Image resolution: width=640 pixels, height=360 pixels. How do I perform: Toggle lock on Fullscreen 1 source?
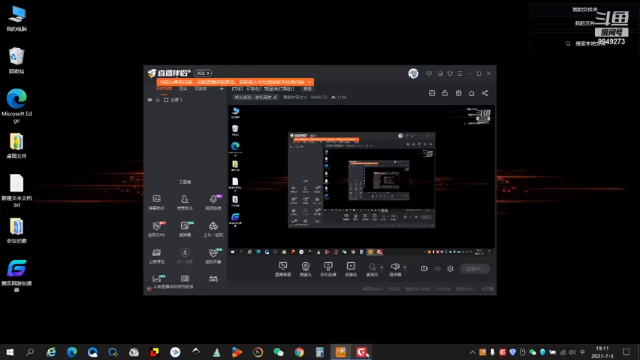coord(158,100)
